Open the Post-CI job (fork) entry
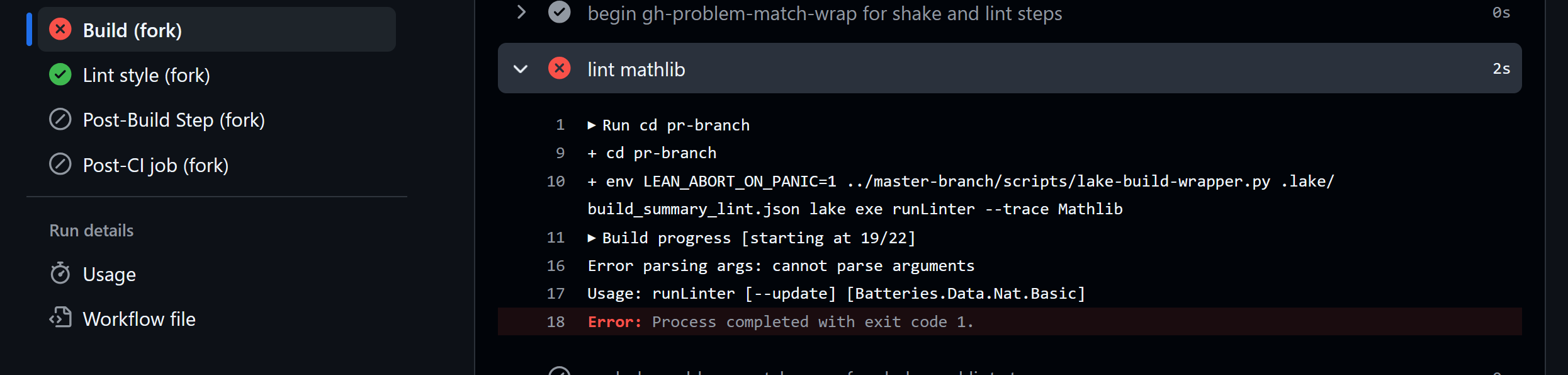Image resolution: width=1568 pixels, height=375 pixels. 155,165
